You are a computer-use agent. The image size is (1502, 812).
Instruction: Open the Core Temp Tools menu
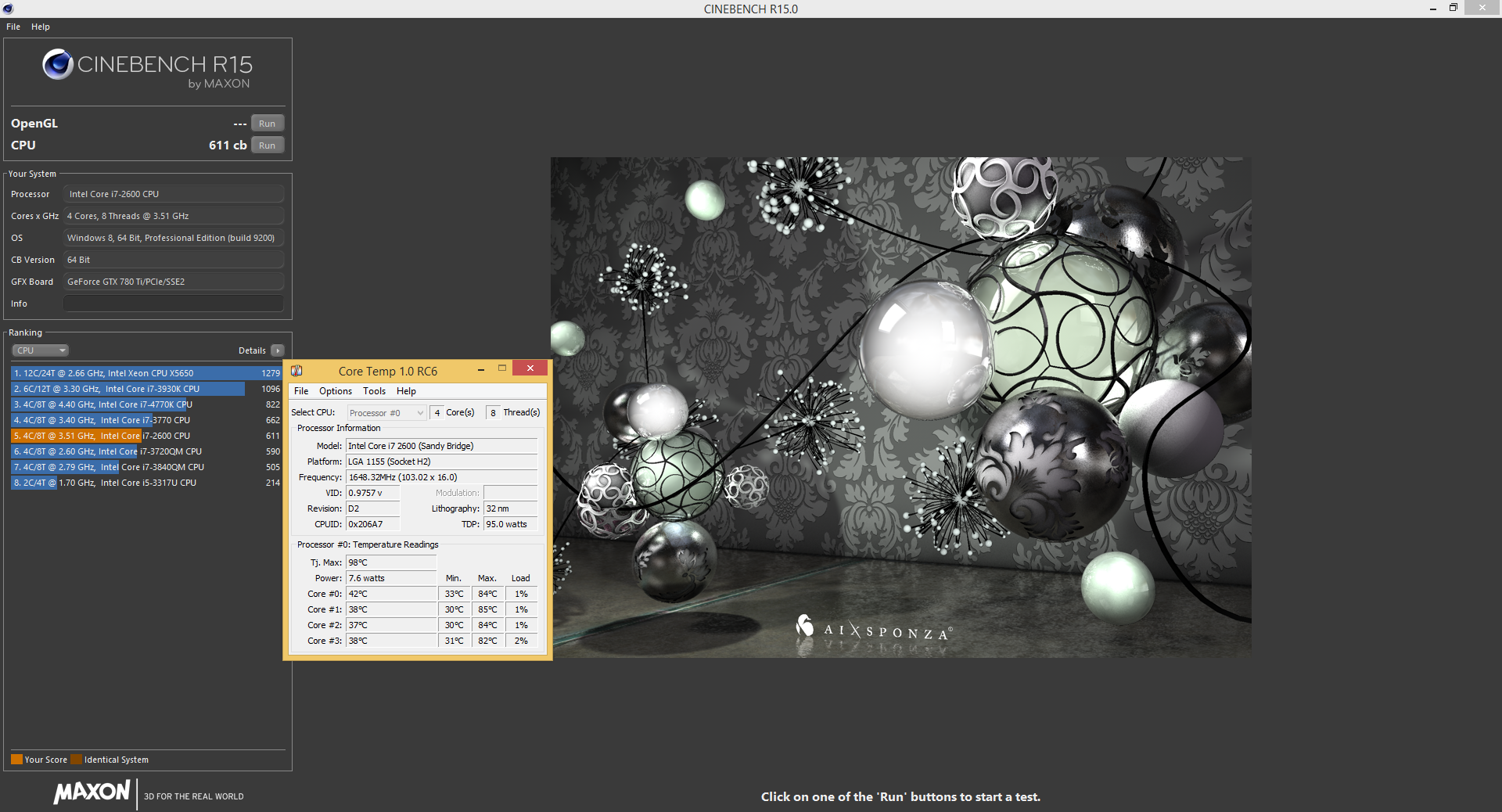(x=374, y=391)
